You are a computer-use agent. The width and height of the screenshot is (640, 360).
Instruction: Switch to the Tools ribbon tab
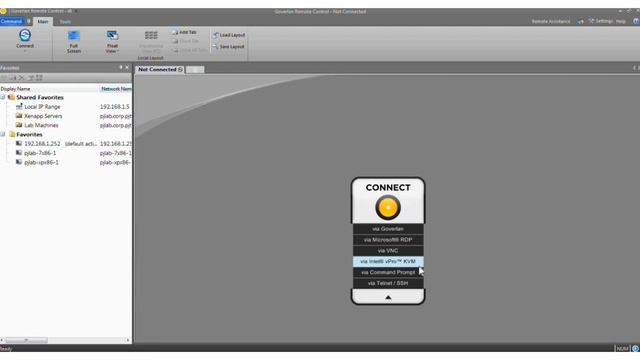click(x=65, y=22)
